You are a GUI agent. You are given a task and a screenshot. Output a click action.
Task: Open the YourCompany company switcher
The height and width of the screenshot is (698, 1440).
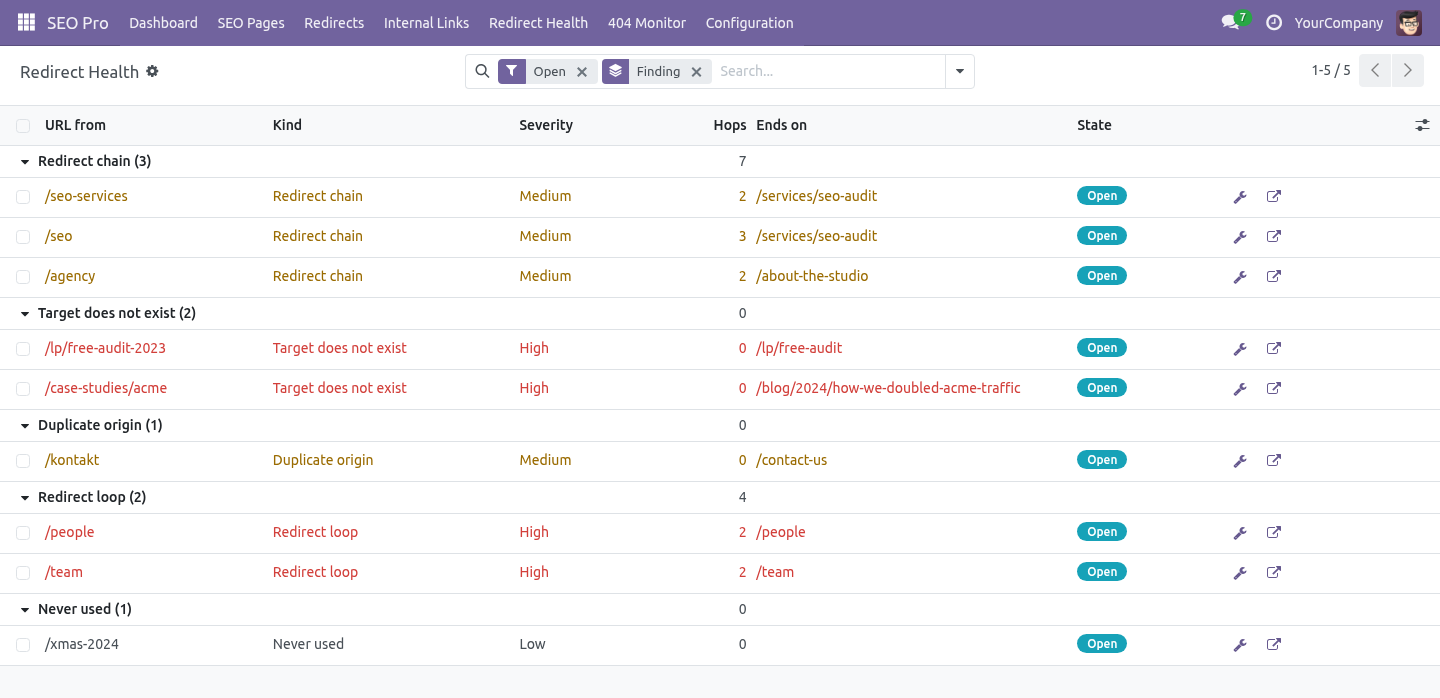click(x=1339, y=22)
